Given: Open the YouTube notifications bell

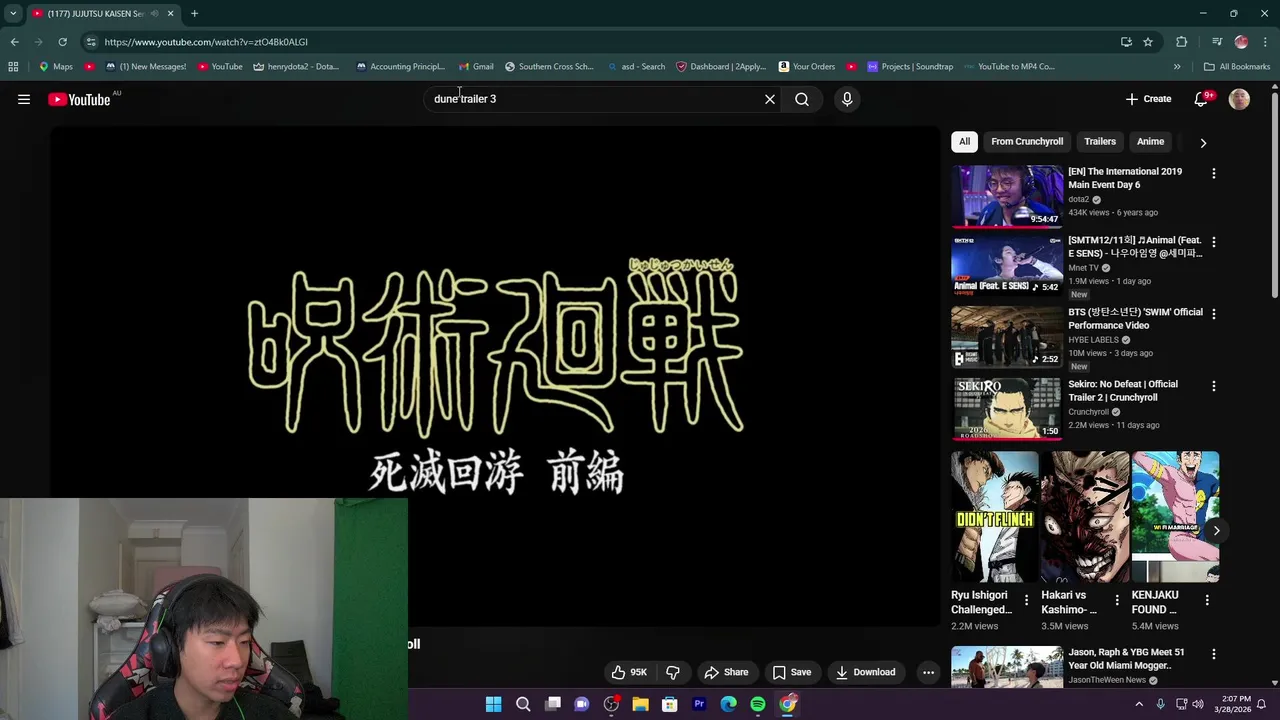Looking at the screenshot, I should [1203, 99].
